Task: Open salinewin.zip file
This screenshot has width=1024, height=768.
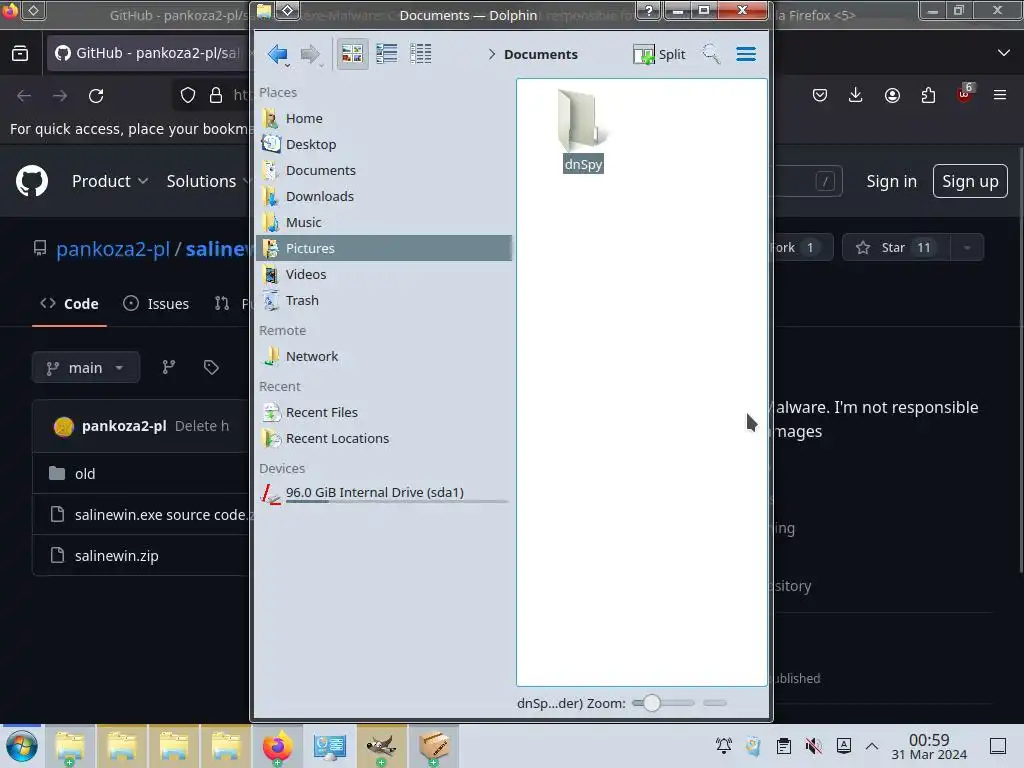Action: (116, 556)
